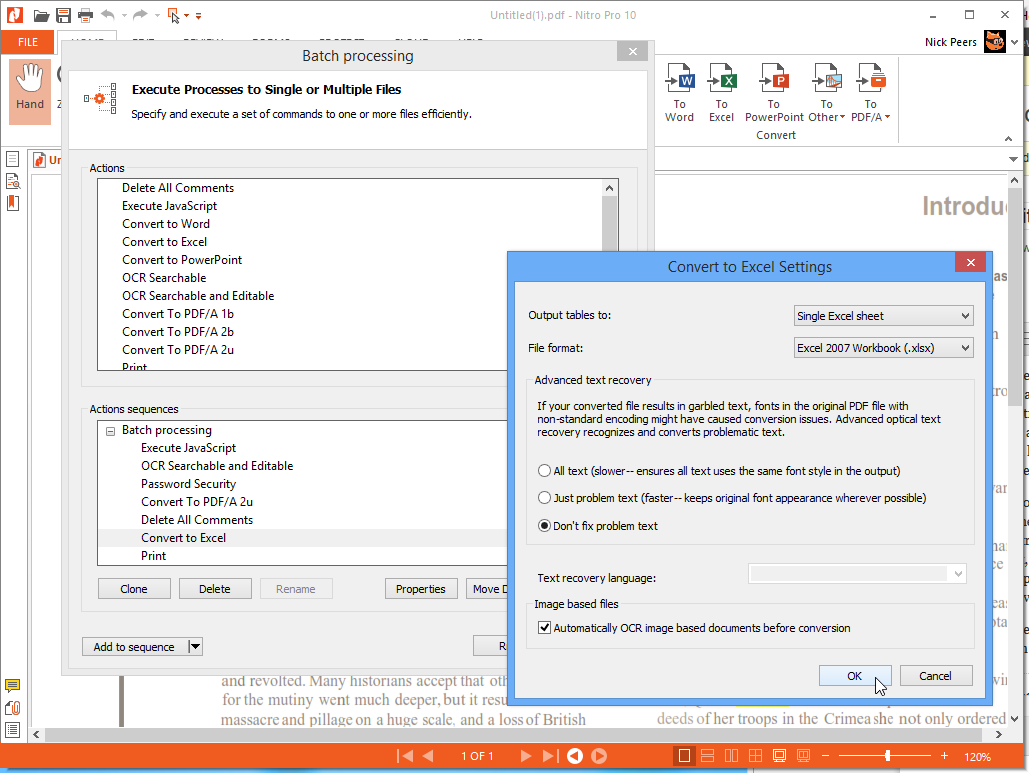
Task: Close the Batch processing dialog
Action: (633, 51)
